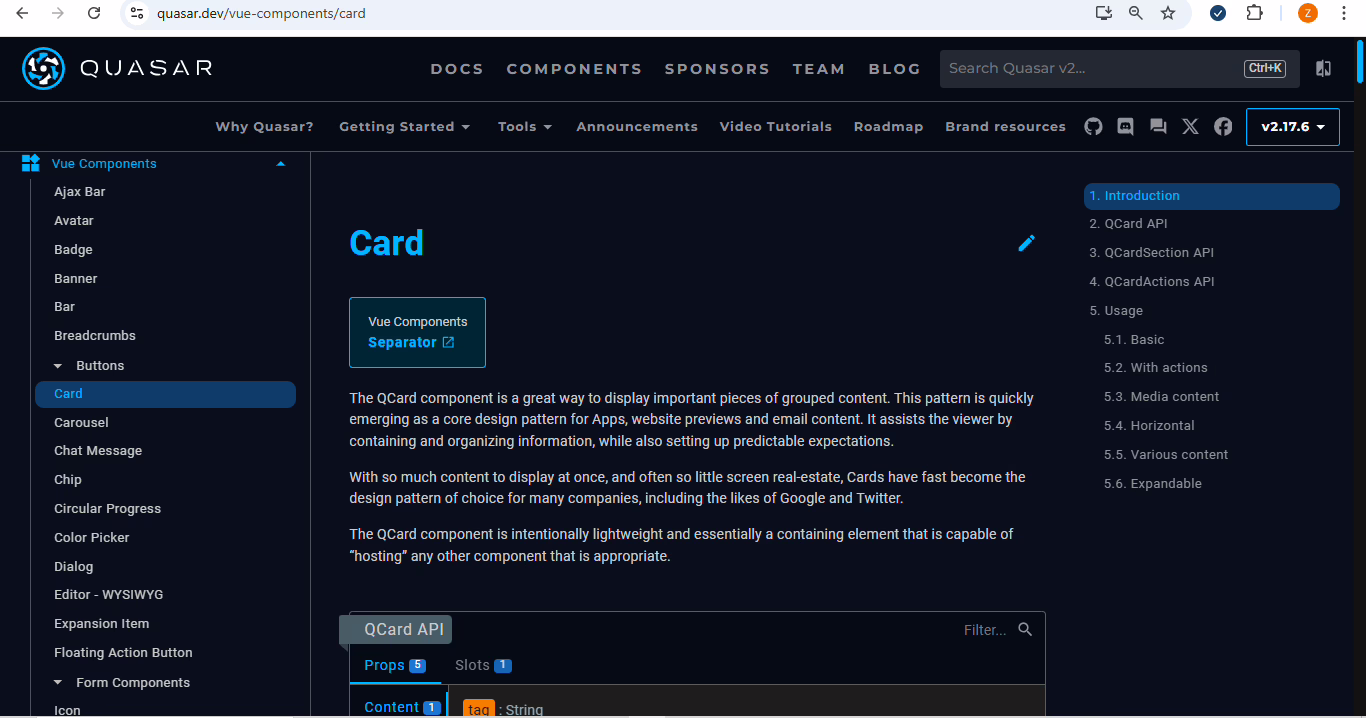
Task: Select the Content category tab
Action: [399, 707]
